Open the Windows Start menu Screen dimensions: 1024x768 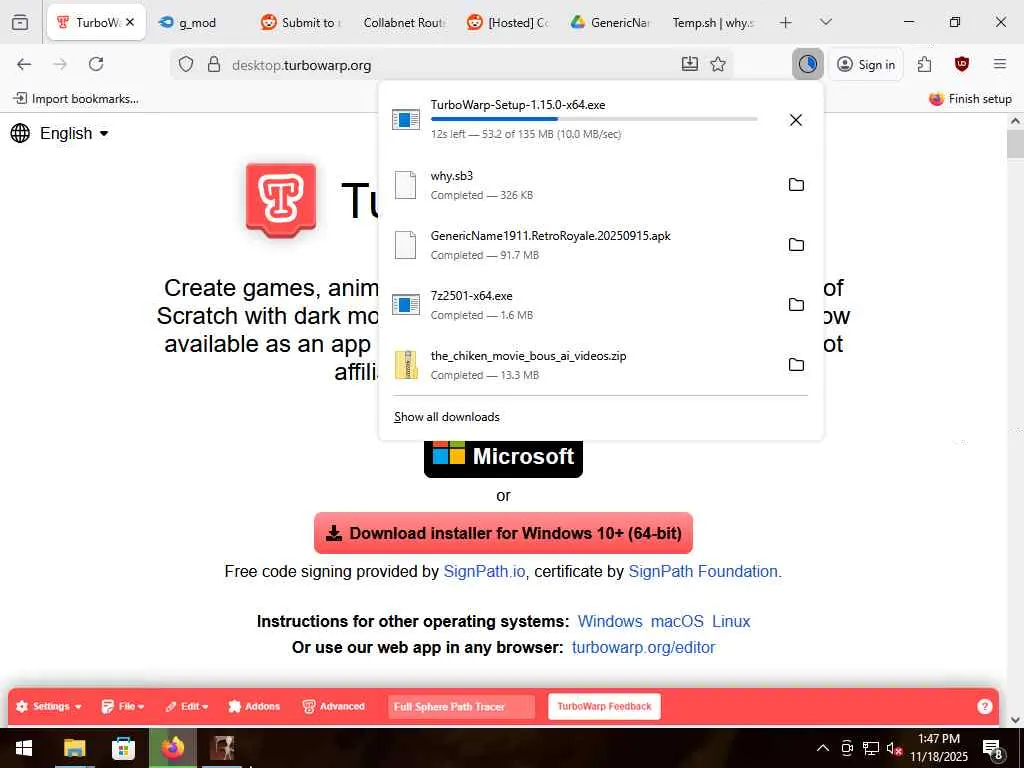click(x=24, y=748)
